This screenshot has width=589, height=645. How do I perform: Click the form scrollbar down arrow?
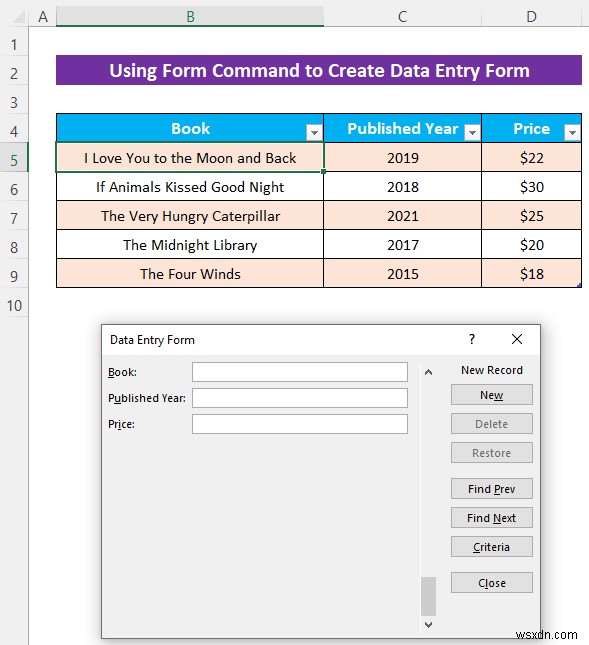tap(428, 625)
